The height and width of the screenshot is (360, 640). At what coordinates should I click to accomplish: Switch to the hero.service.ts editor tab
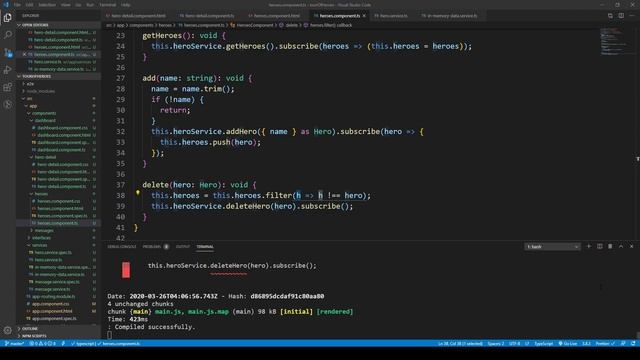click(394, 16)
